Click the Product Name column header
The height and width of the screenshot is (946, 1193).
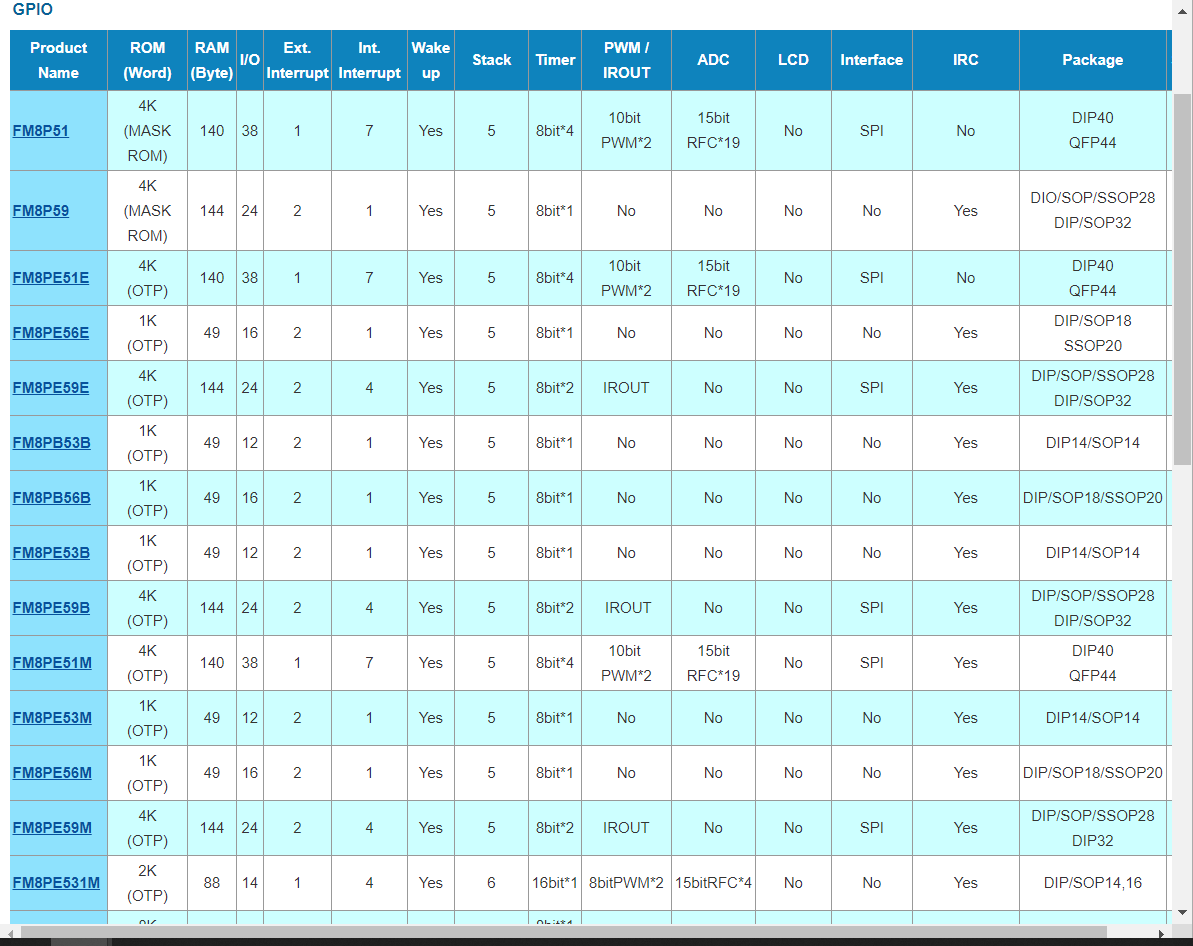[x=59, y=60]
